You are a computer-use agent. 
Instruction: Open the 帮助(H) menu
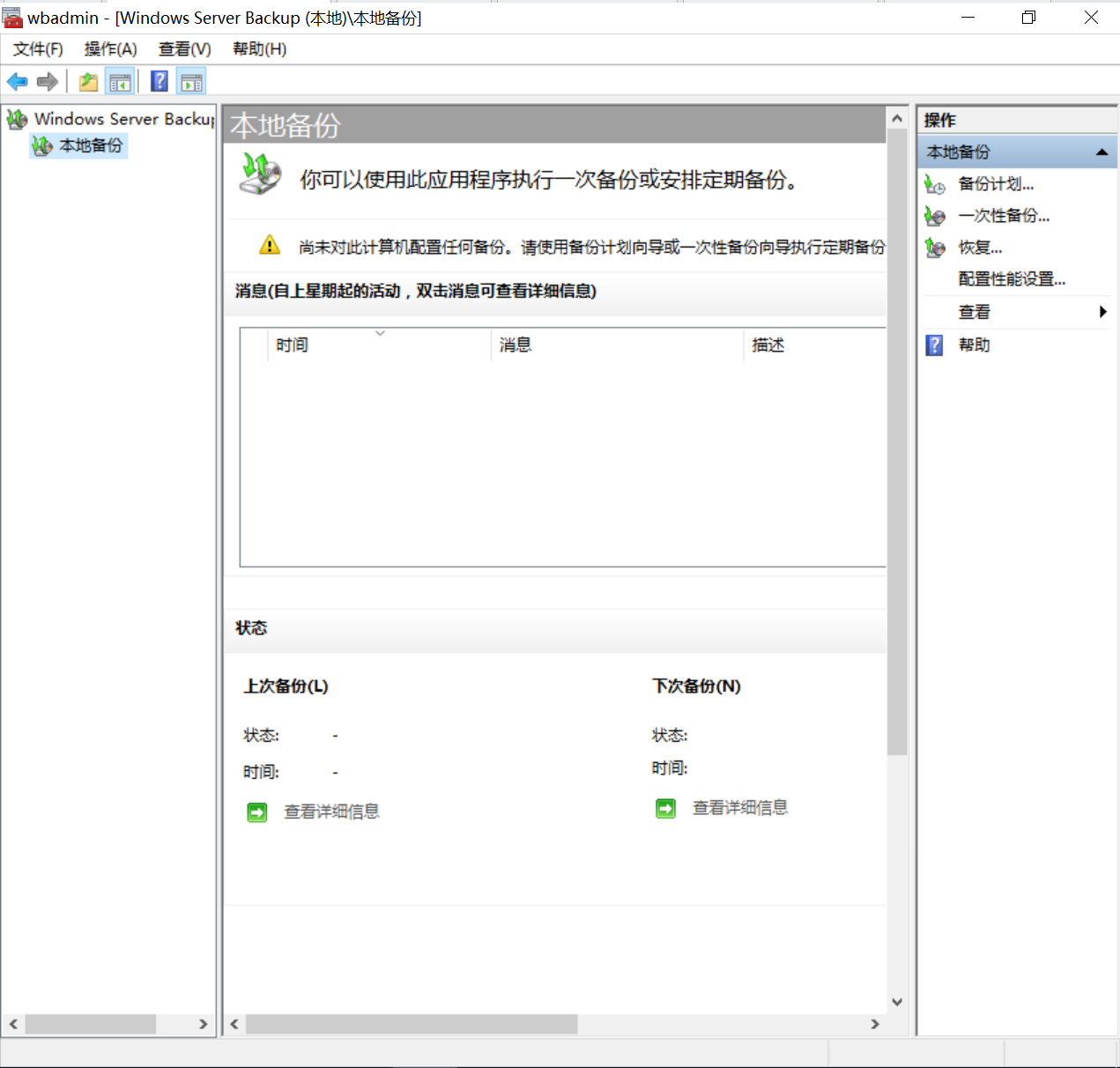pyautogui.click(x=259, y=49)
